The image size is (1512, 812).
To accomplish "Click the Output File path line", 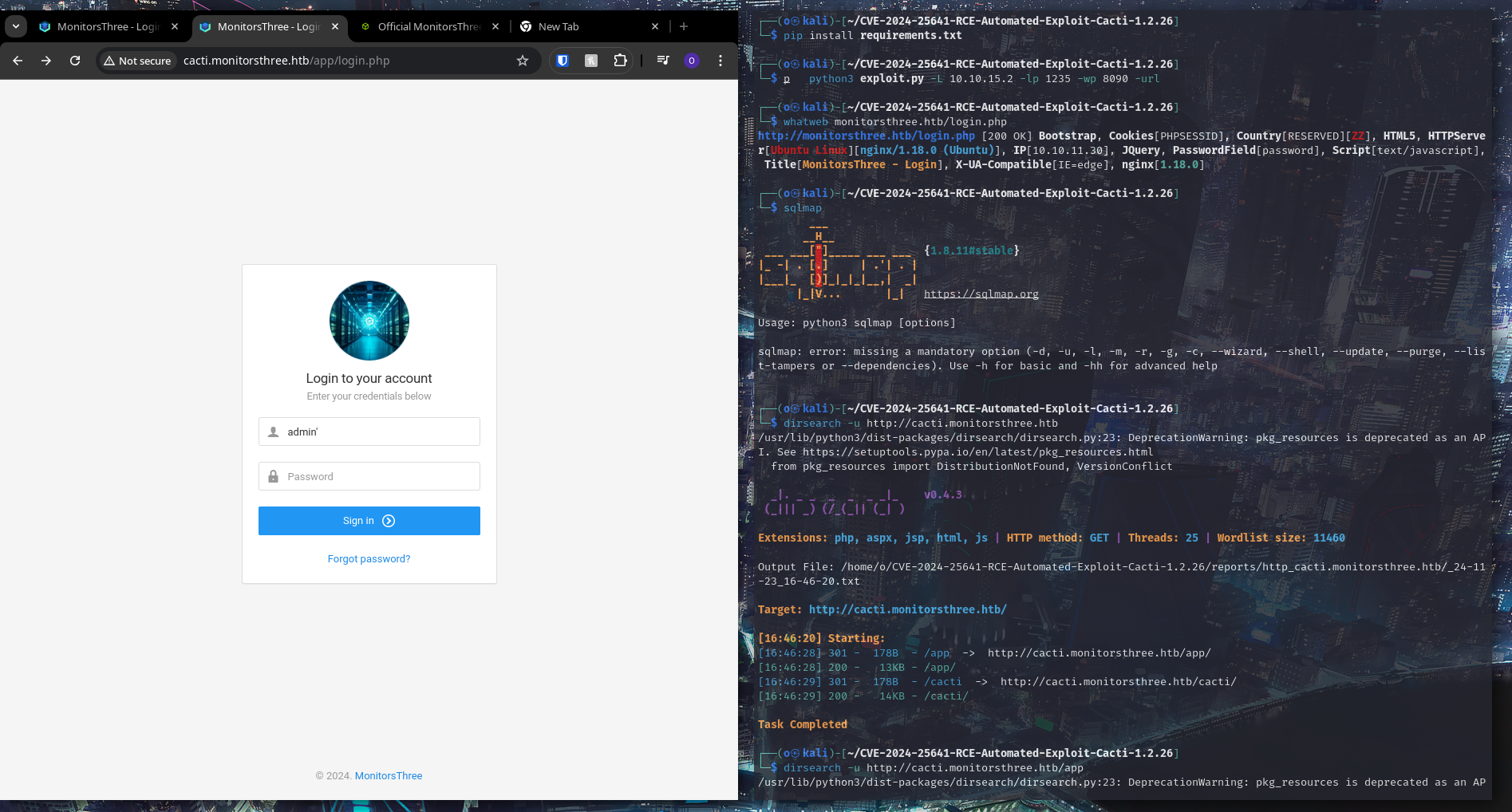I will click(1122, 574).
